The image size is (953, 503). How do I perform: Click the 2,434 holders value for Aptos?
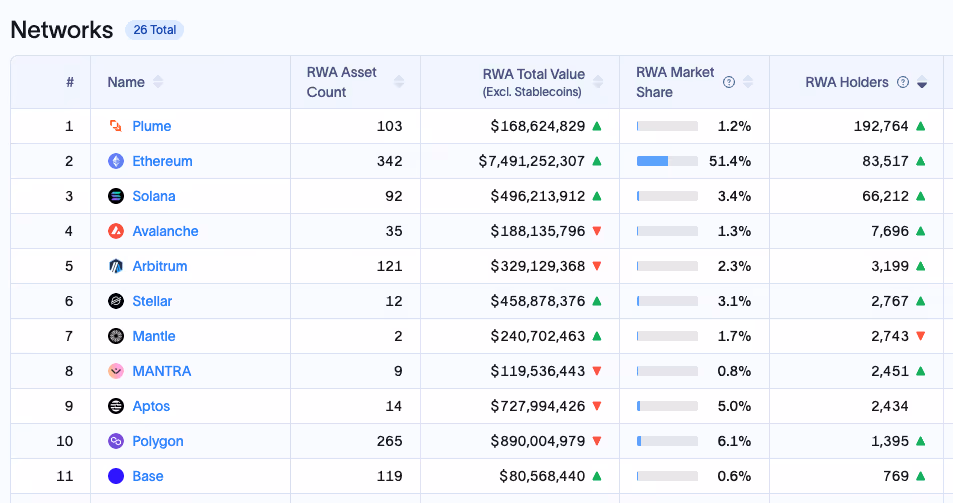[890, 406]
